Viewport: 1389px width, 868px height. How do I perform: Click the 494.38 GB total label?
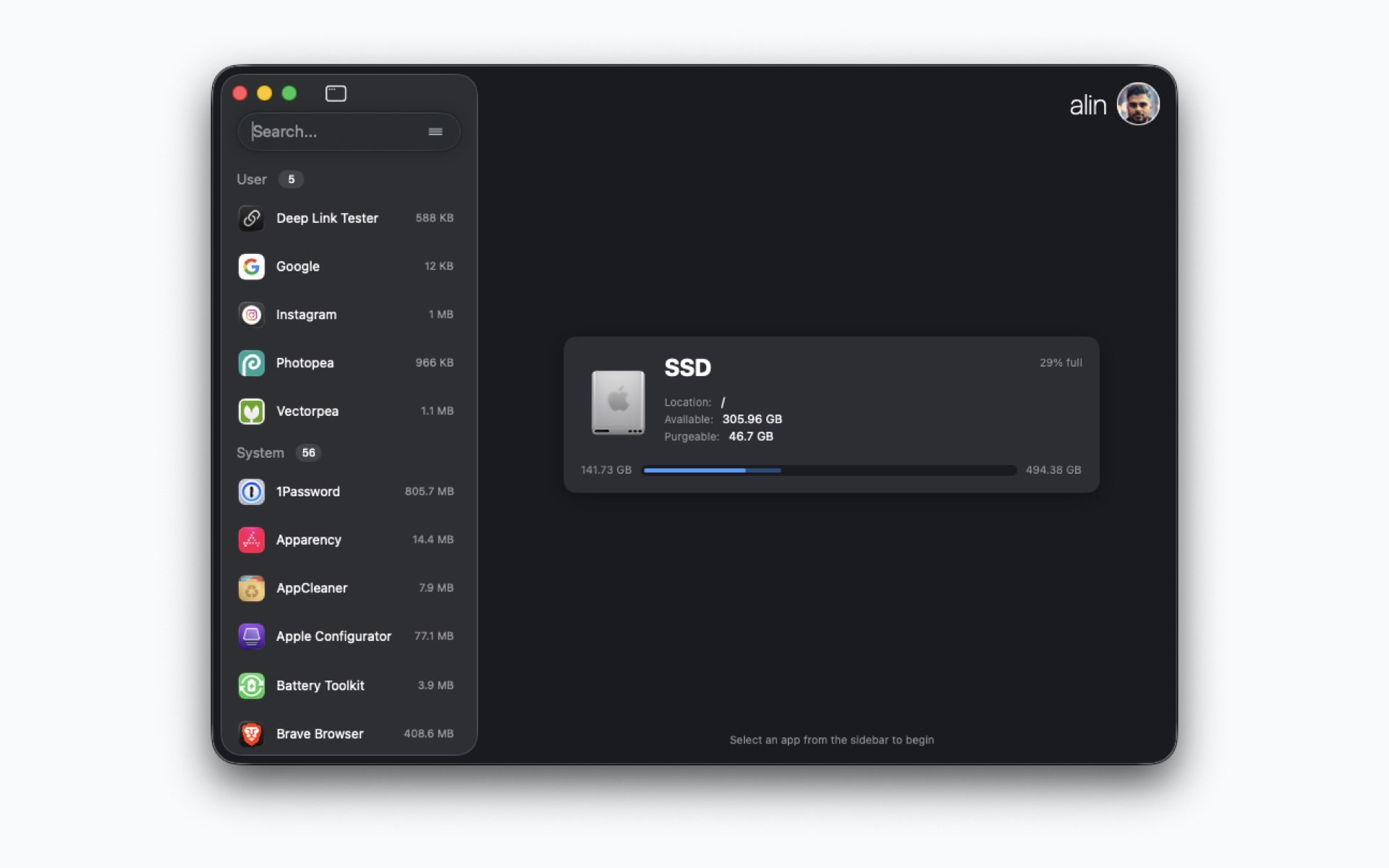click(1053, 470)
